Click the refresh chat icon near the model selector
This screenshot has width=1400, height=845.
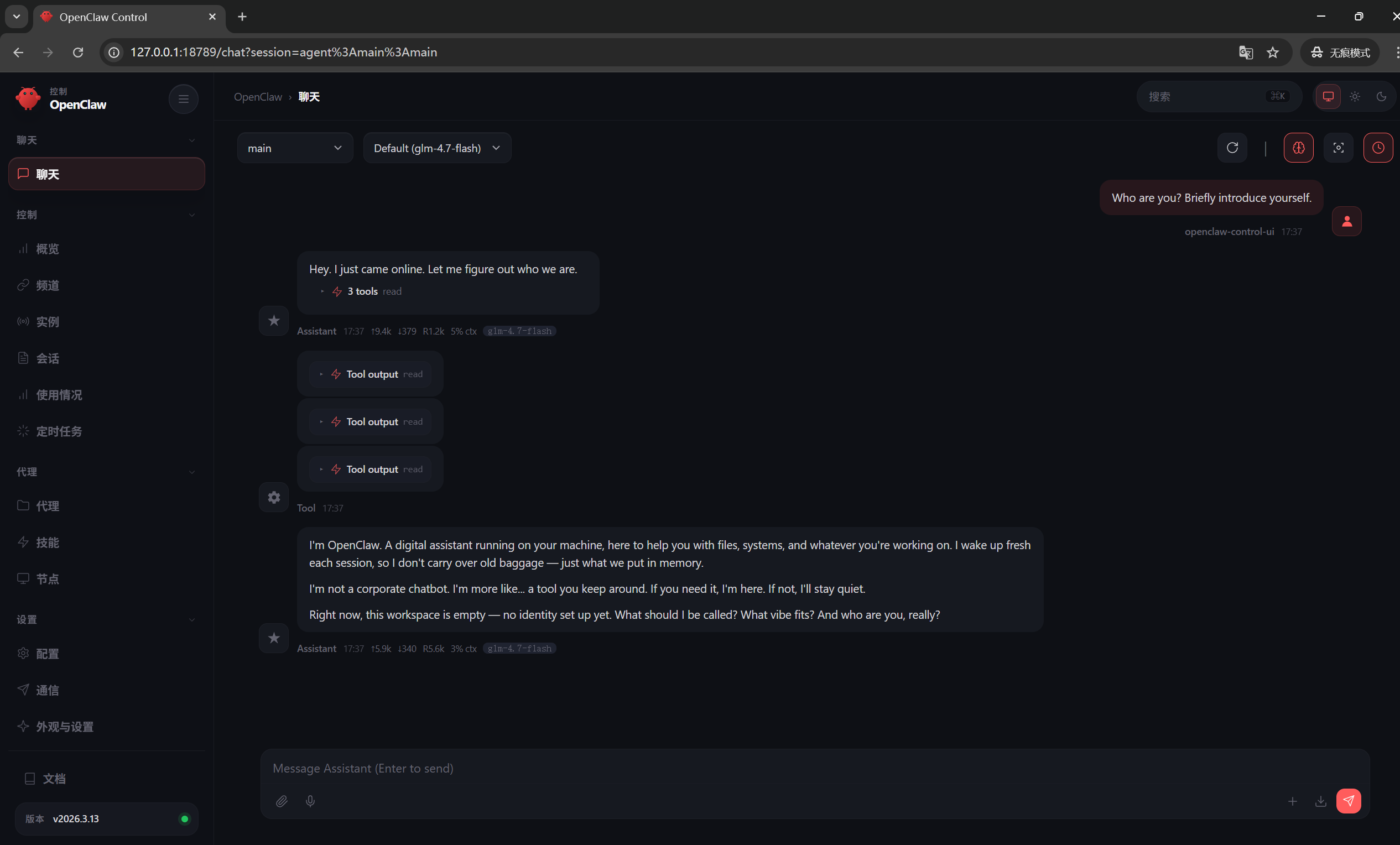coord(1232,148)
